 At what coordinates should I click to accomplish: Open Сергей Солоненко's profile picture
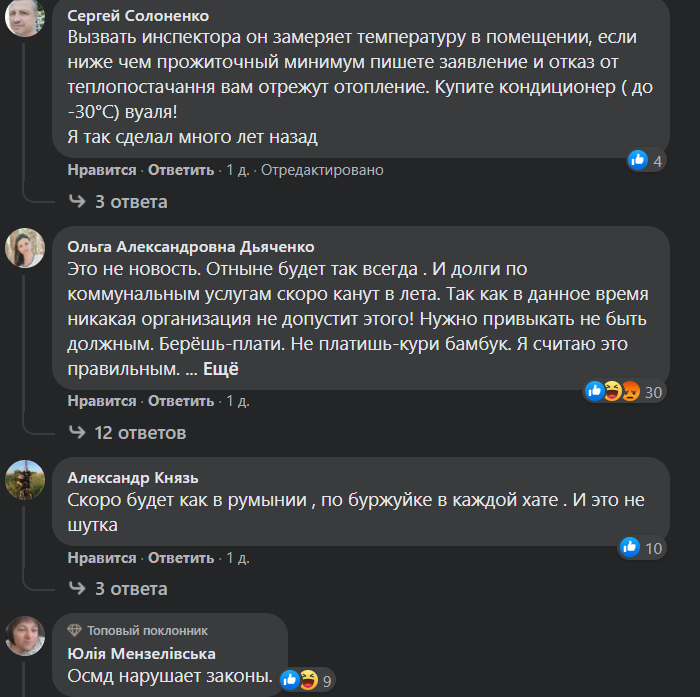tap(25, 17)
